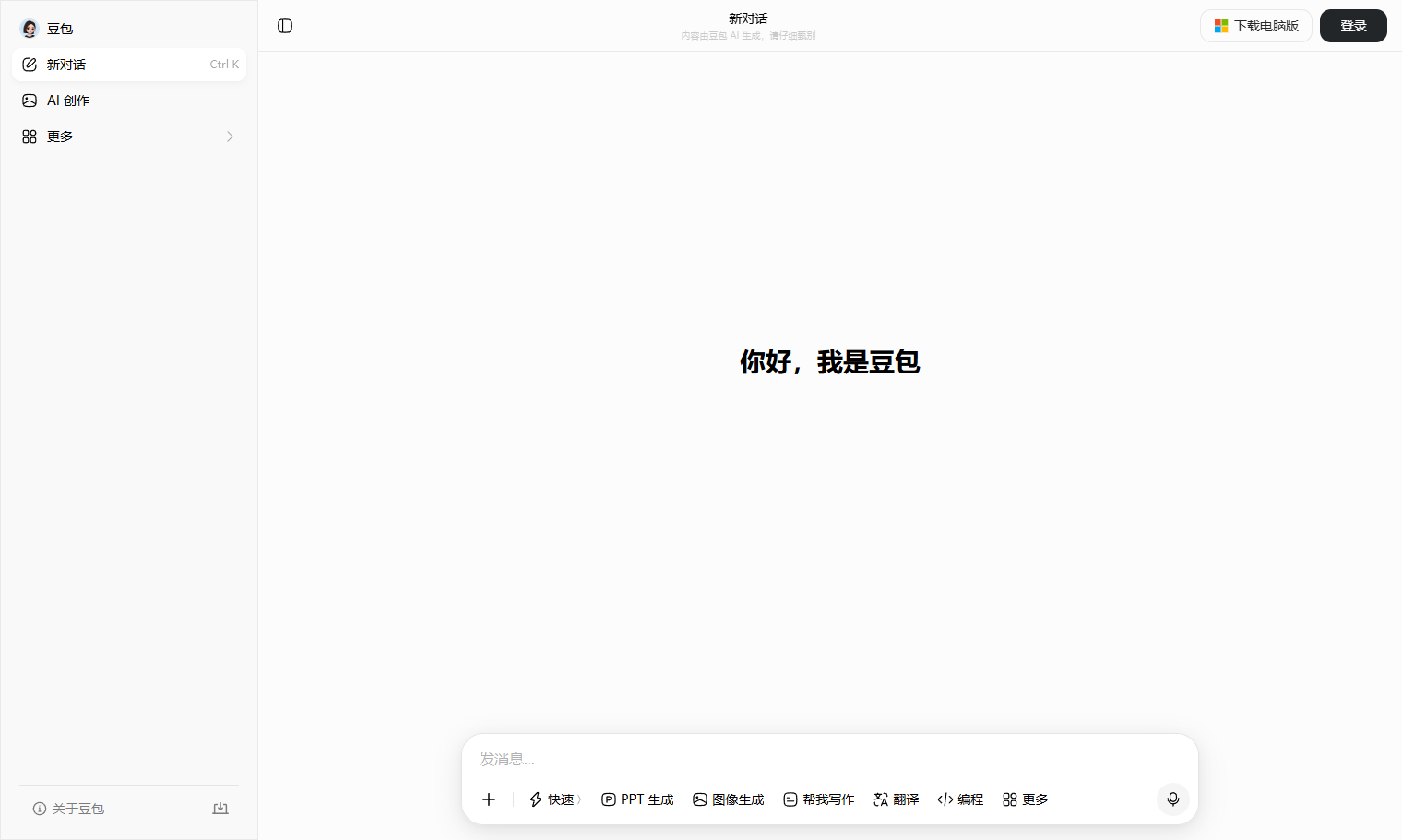1402x840 pixels.
Task: Select the 图像生成 image generation skill
Action: 729,799
